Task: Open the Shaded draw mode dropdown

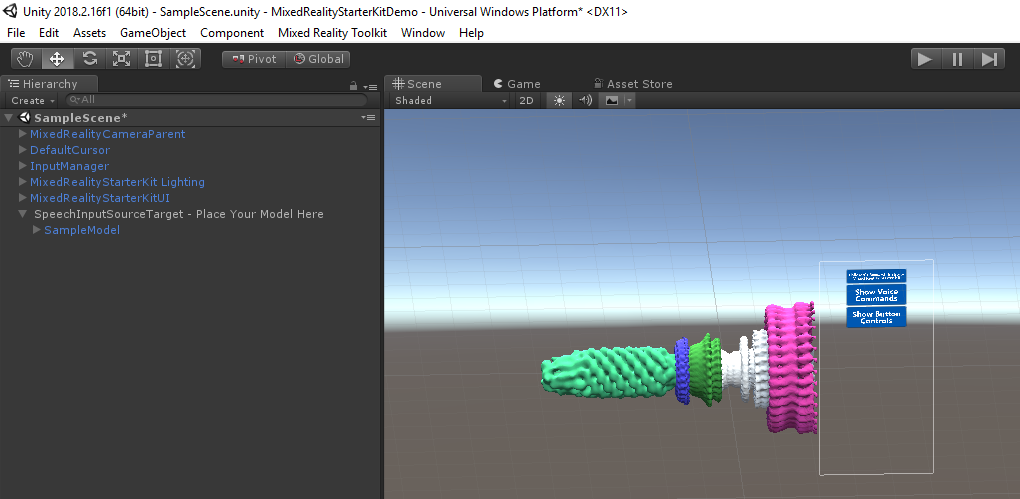Action: click(450, 101)
